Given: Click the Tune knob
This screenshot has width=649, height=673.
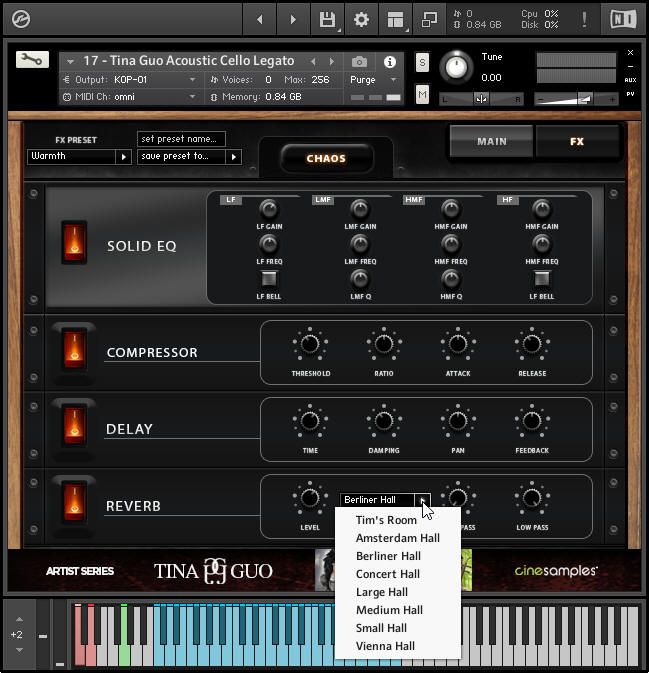Looking at the screenshot, I should [456, 67].
